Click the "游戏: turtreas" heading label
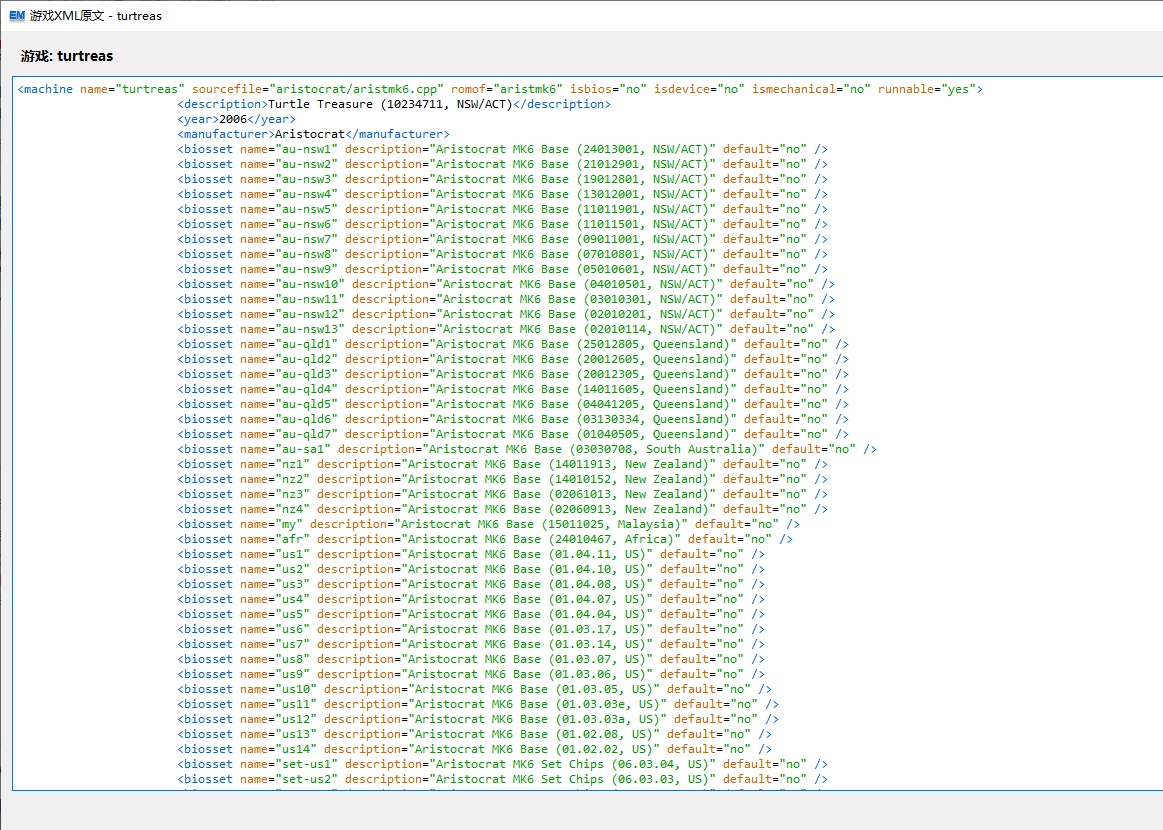Screen dimensions: 1163x830 pyautogui.click(x=67, y=56)
